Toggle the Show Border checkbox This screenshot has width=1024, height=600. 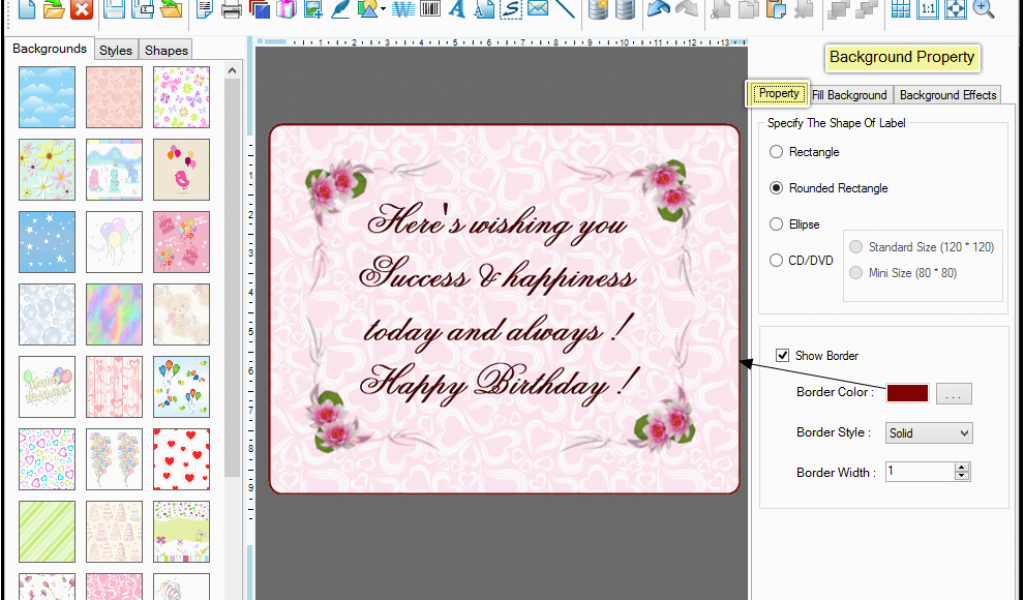(782, 355)
